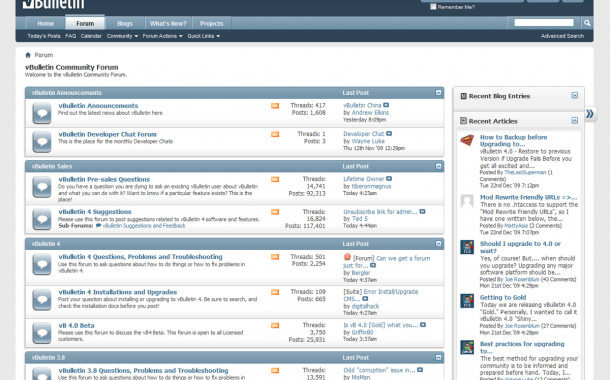Click forum status icon beside vB 4.0 Beta
610x380 pixels.
pyautogui.click(x=42, y=333)
